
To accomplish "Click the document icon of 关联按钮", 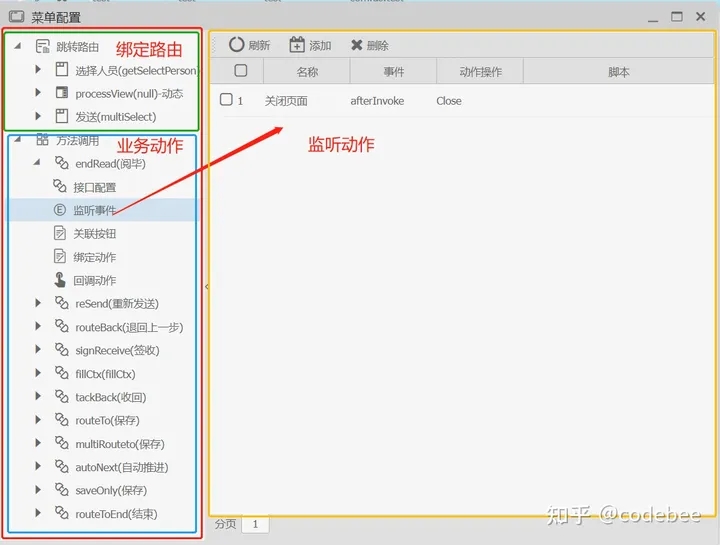I will (60, 233).
